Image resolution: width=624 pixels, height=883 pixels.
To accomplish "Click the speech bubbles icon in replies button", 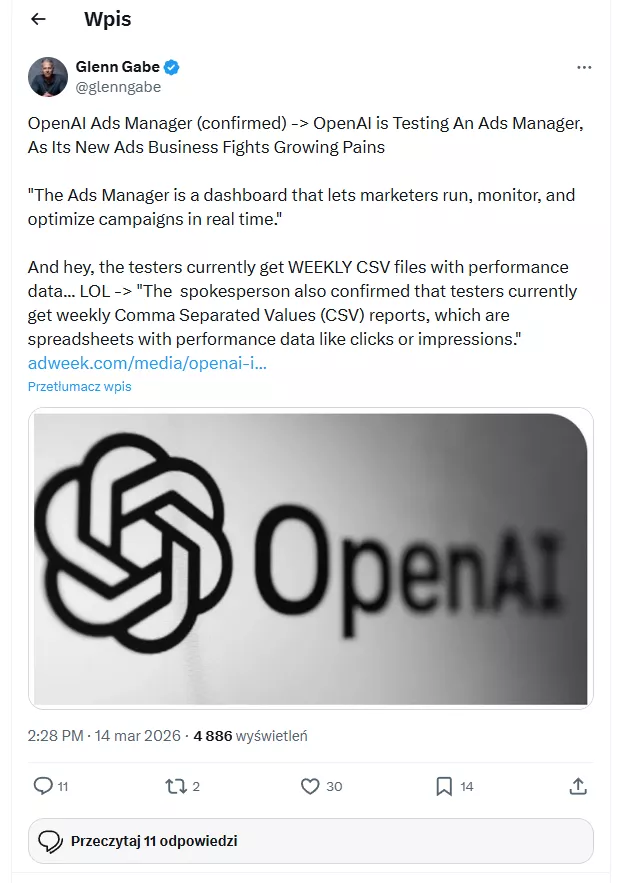I will pos(50,841).
